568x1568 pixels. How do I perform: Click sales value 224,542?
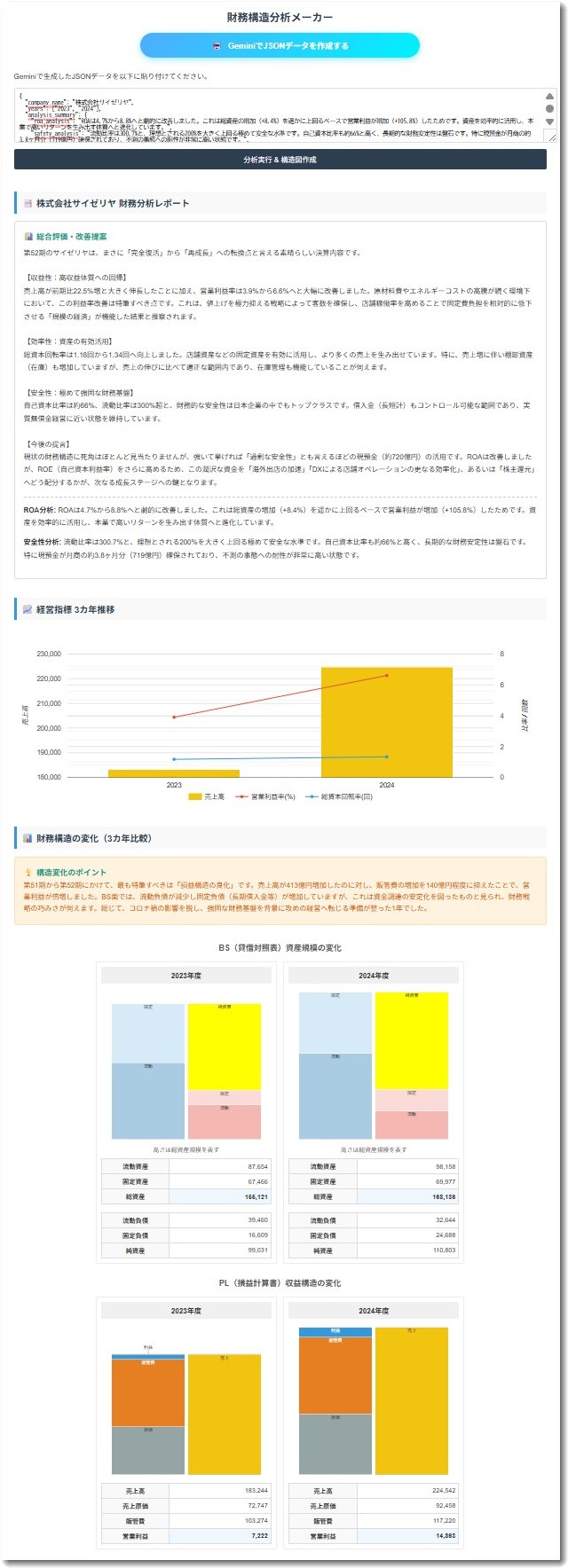[x=444, y=1490]
